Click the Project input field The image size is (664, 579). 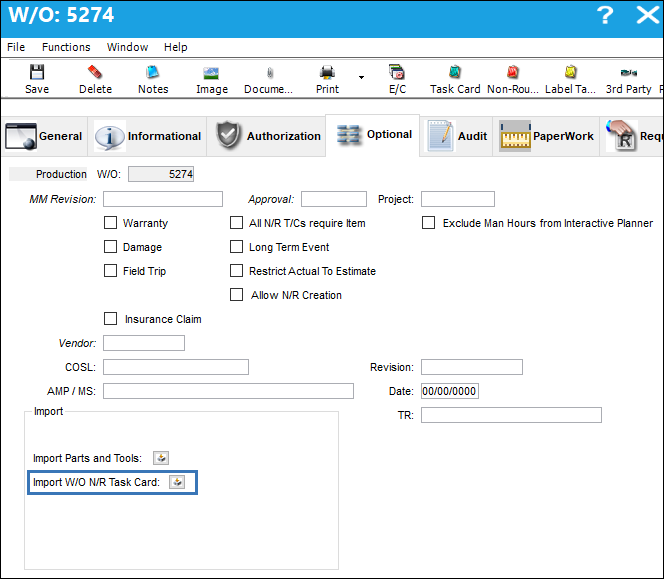[x=458, y=199]
